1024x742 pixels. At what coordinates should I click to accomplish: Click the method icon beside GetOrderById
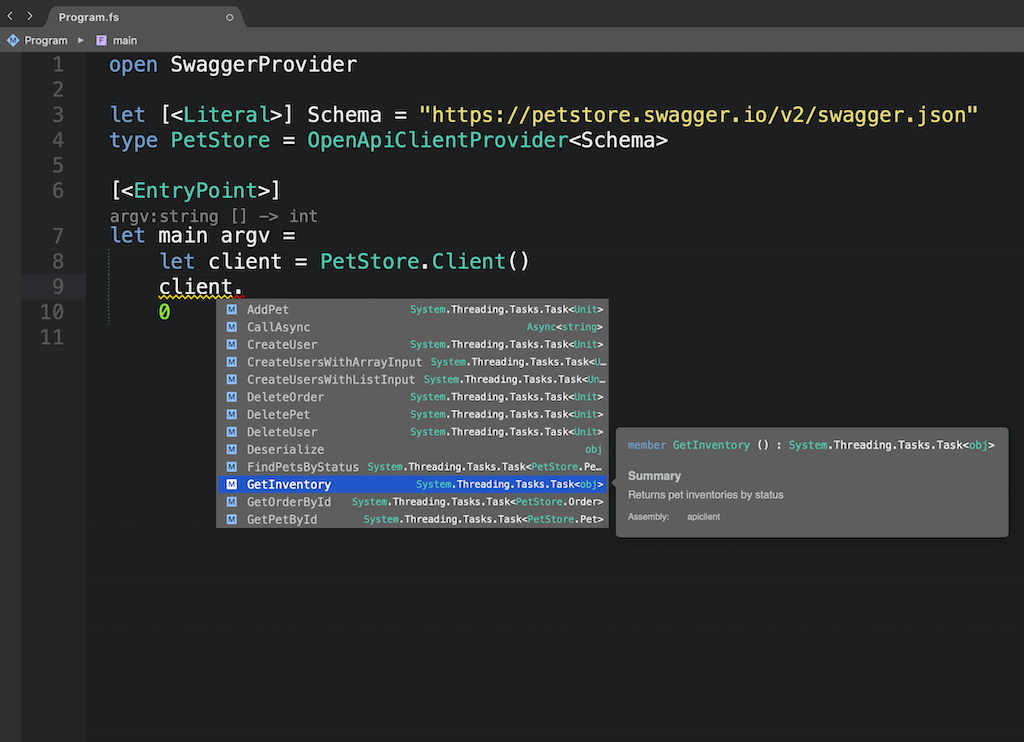pyautogui.click(x=232, y=502)
